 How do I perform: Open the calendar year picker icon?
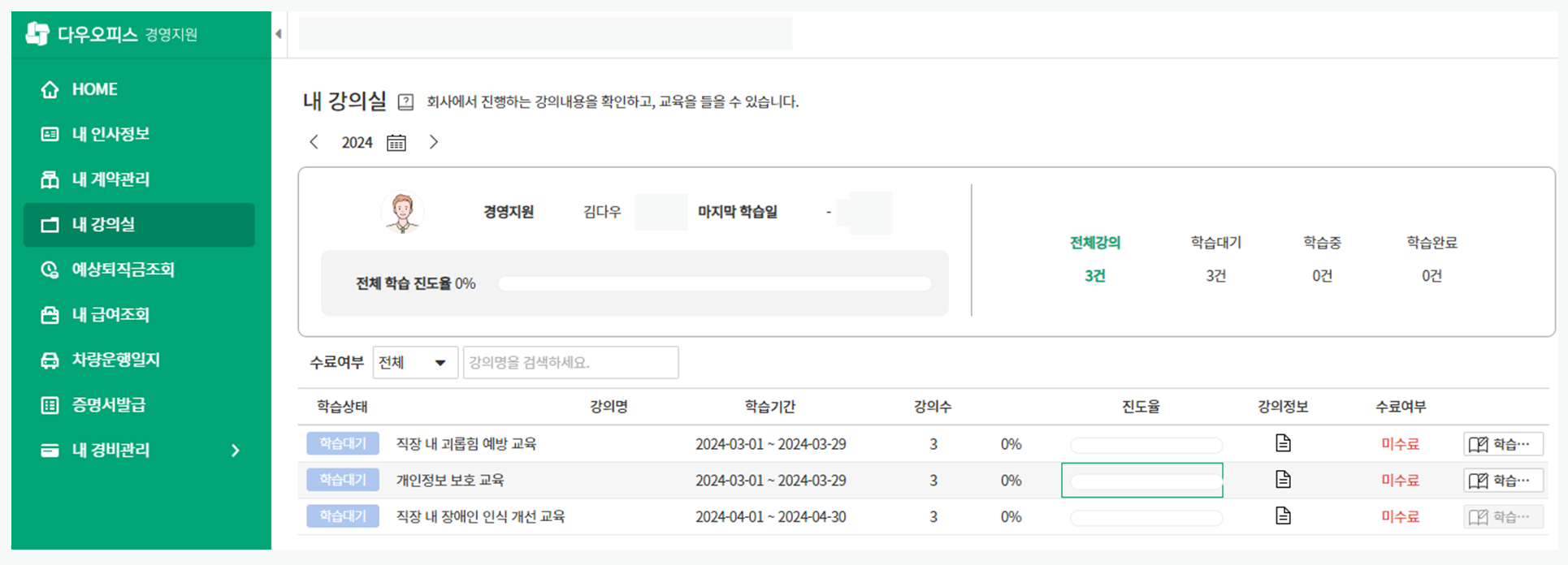[x=396, y=143]
